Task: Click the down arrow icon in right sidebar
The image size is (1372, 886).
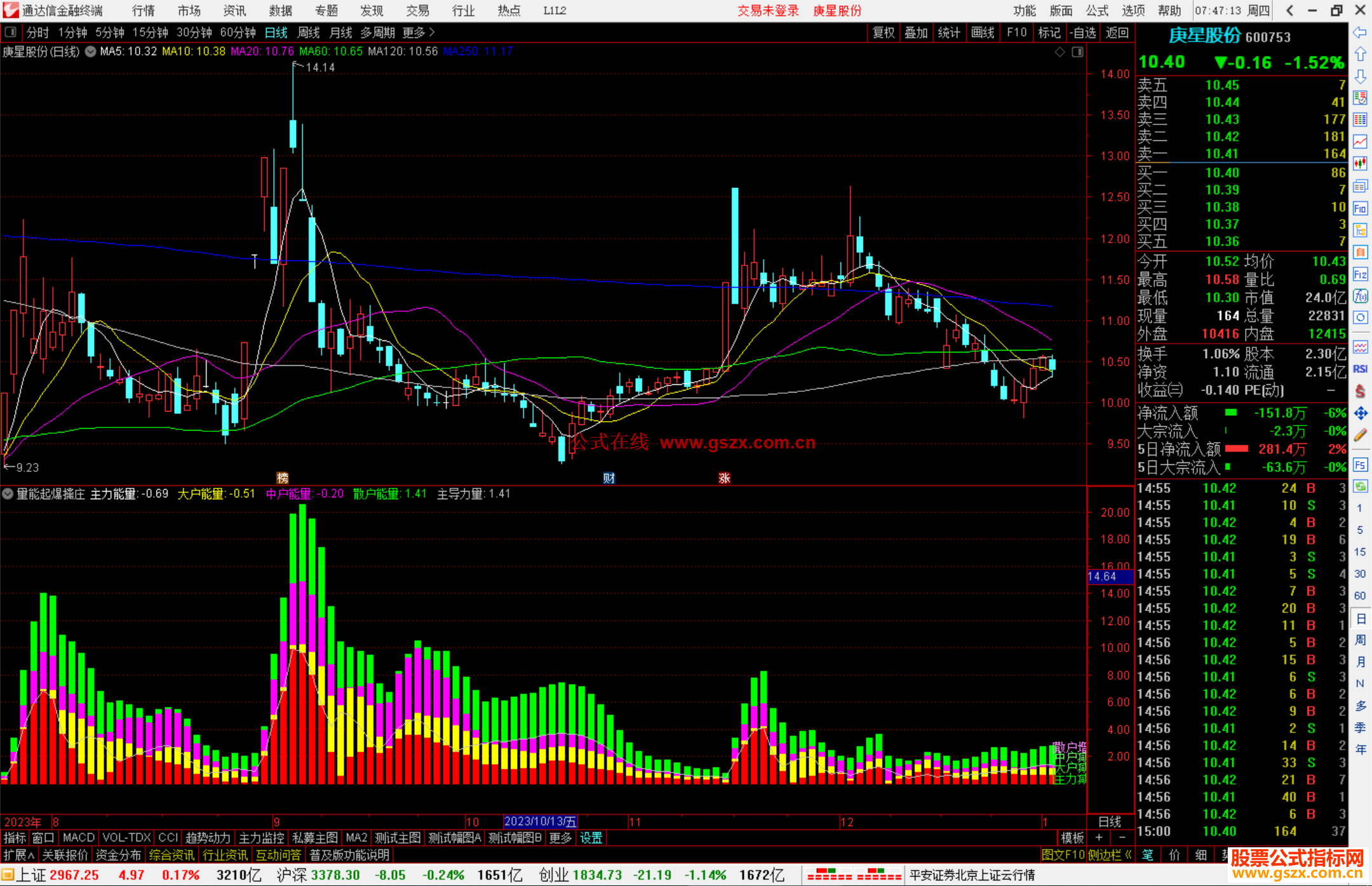Action: (1360, 76)
